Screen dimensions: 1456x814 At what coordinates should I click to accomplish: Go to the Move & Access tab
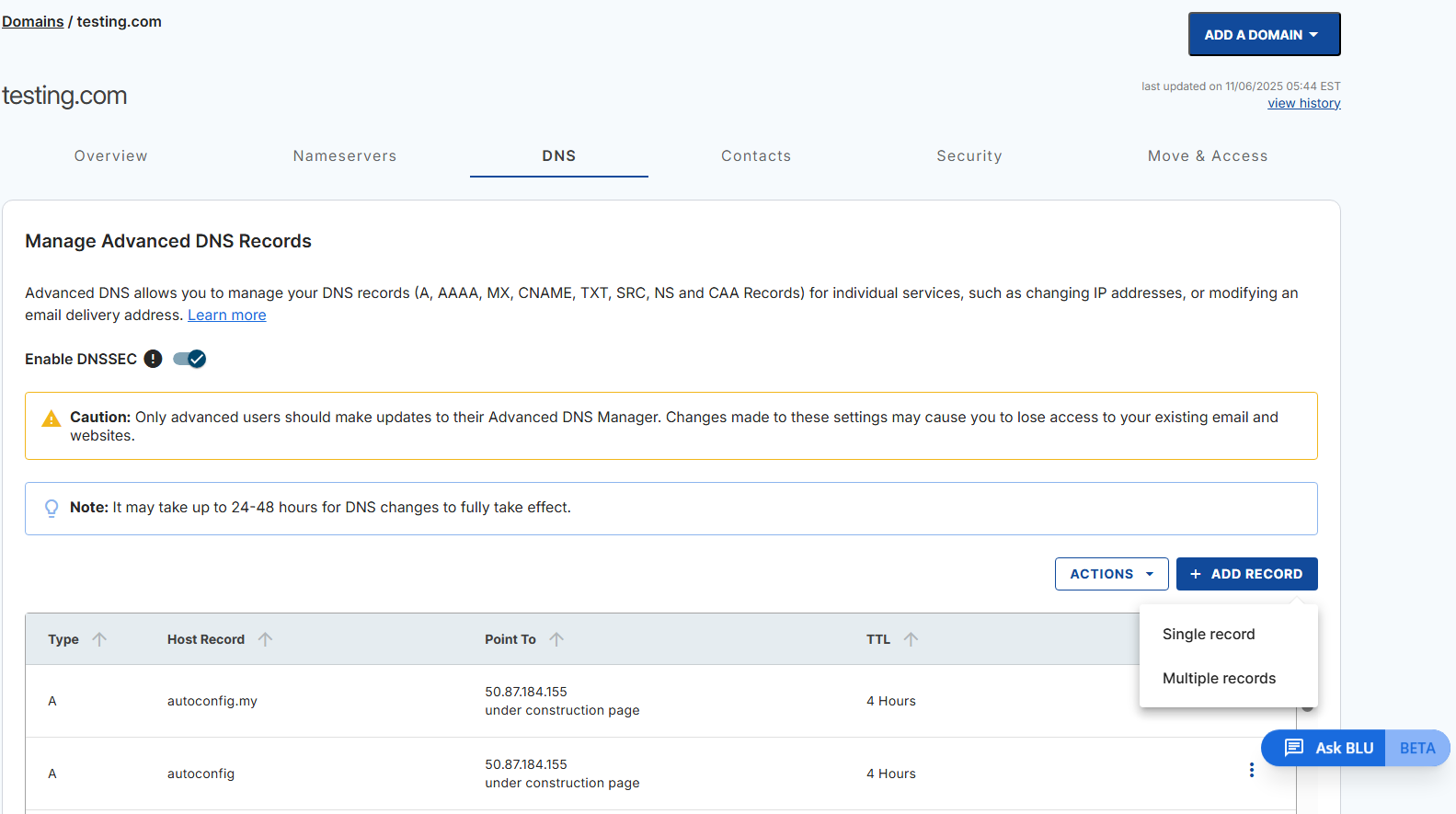(1208, 156)
